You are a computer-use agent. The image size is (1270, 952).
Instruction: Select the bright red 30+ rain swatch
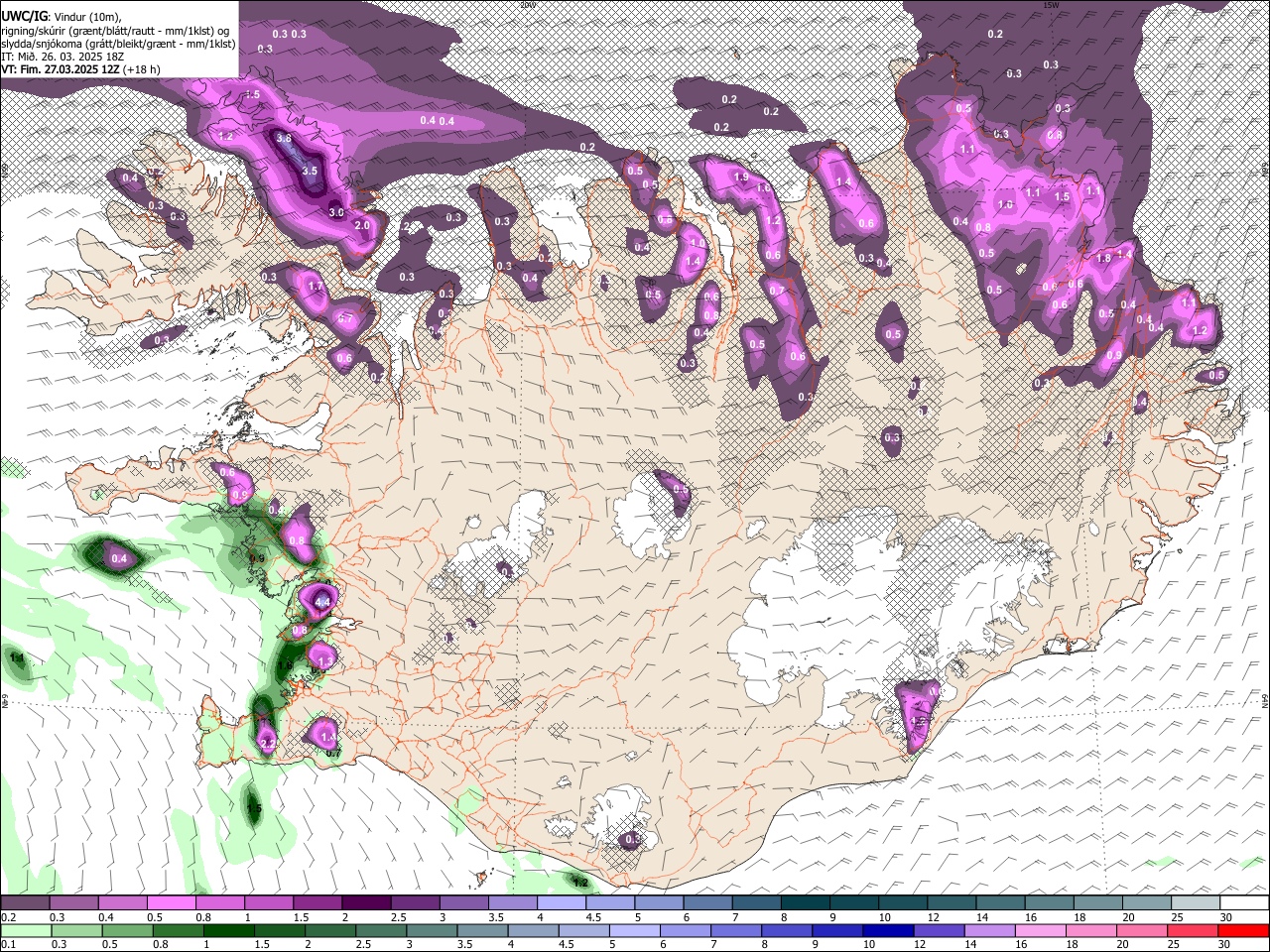point(1243,930)
